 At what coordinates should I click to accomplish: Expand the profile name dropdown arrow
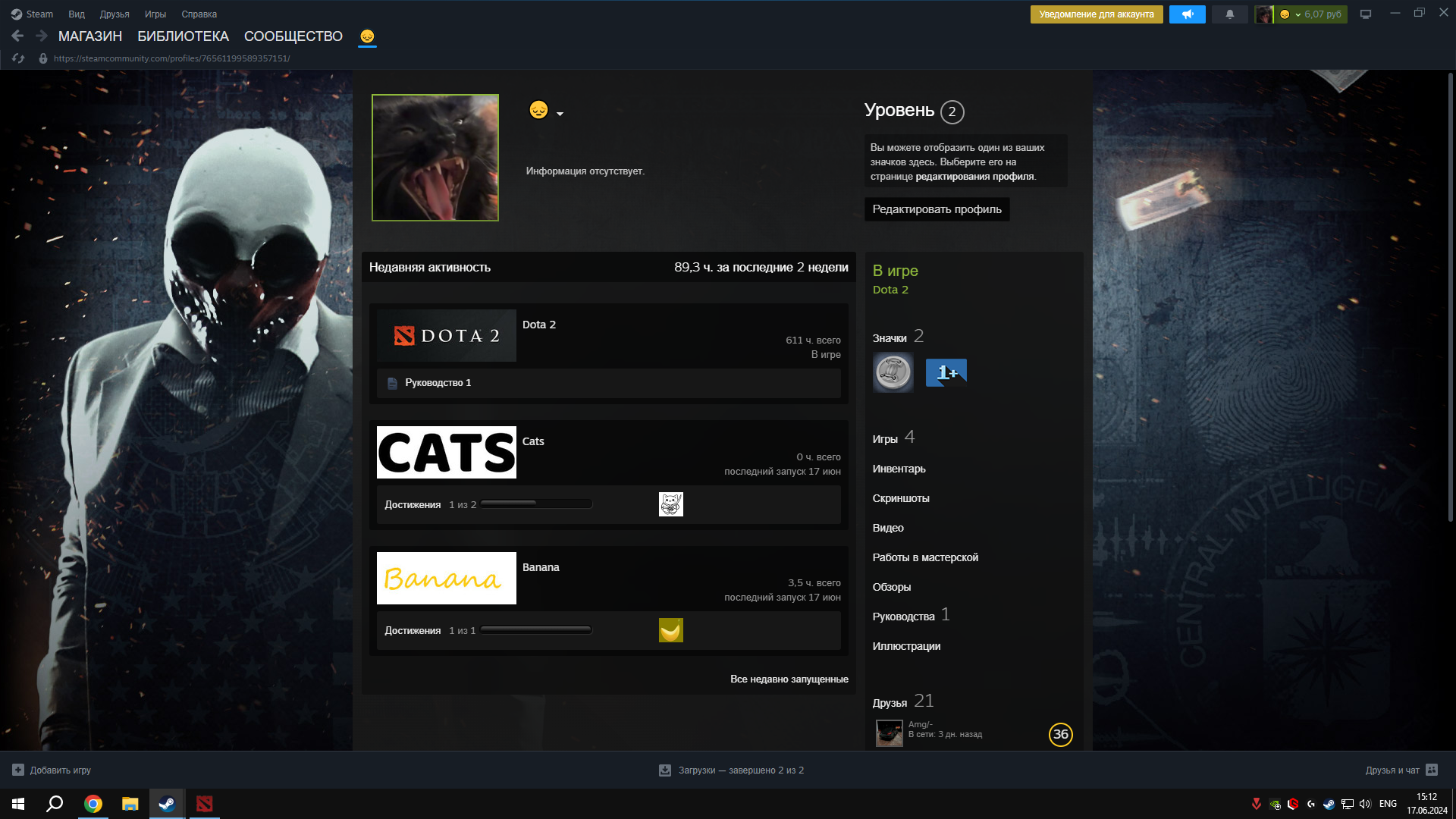(x=560, y=114)
